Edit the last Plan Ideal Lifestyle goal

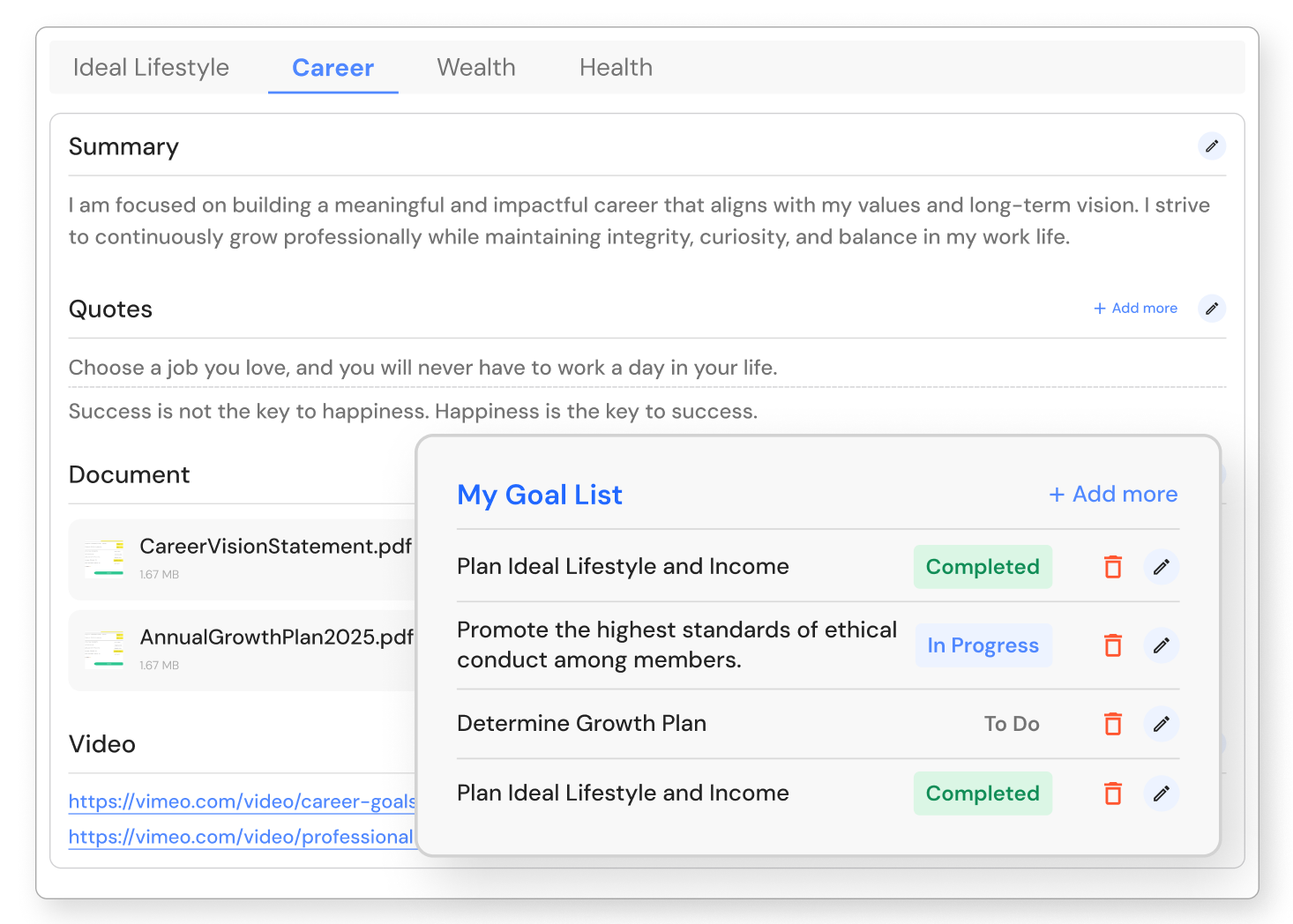[1162, 794]
